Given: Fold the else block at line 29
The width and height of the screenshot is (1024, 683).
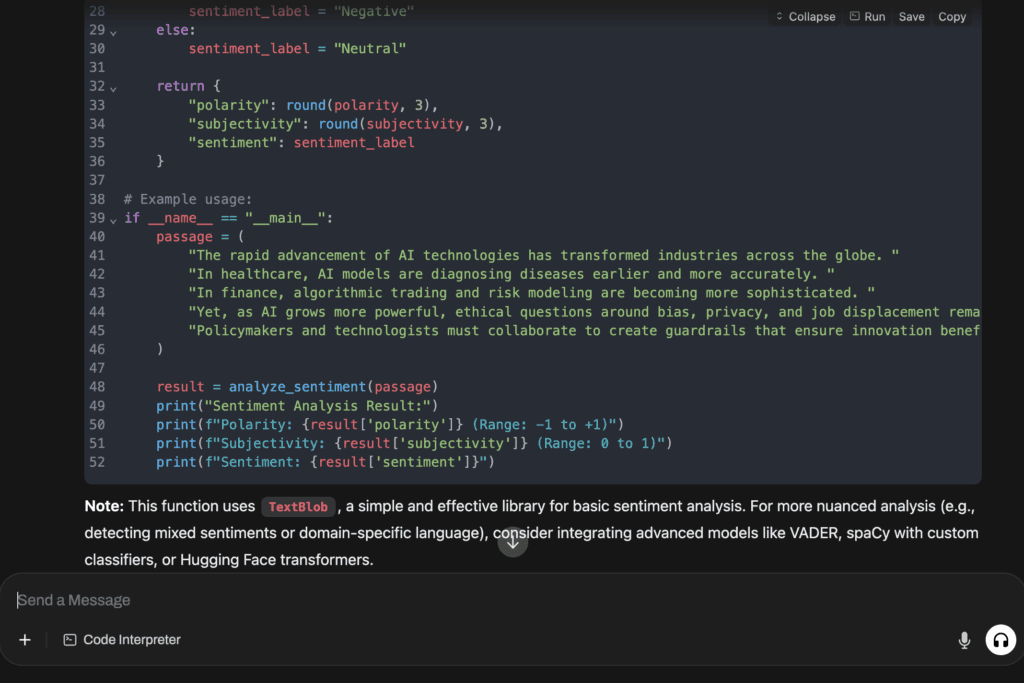Looking at the screenshot, I should (x=114, y=31).
